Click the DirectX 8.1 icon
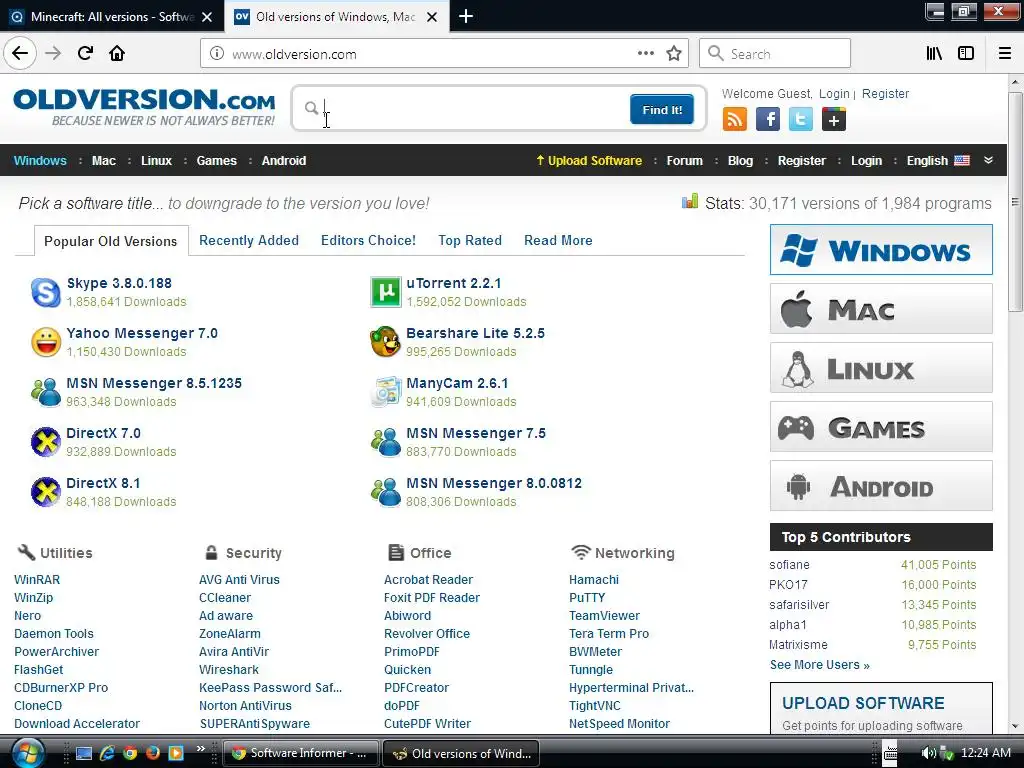 46,492
